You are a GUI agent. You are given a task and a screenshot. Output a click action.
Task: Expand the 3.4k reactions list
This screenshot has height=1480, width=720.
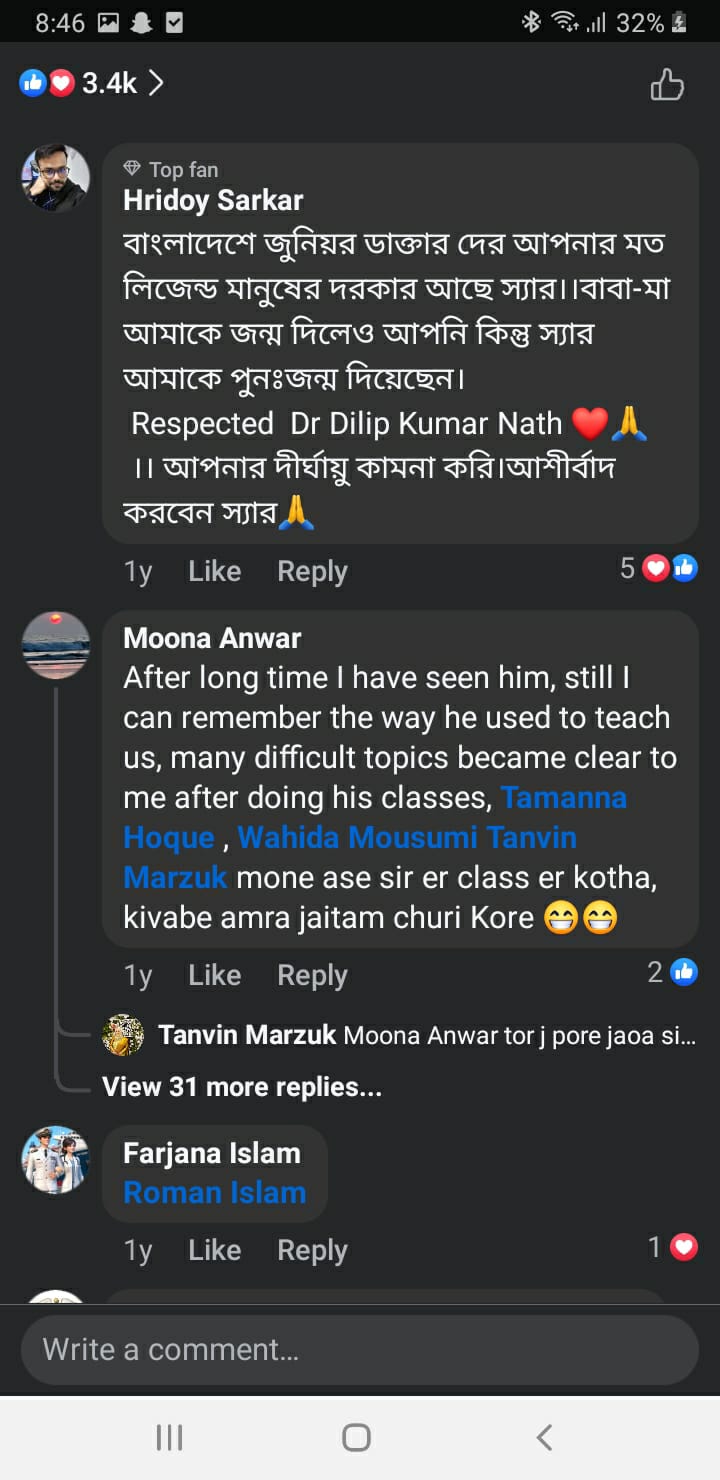[x=92, y=83]
